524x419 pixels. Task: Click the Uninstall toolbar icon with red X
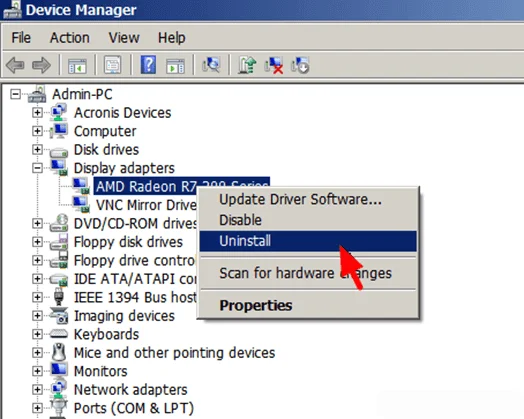coord(273,65)
